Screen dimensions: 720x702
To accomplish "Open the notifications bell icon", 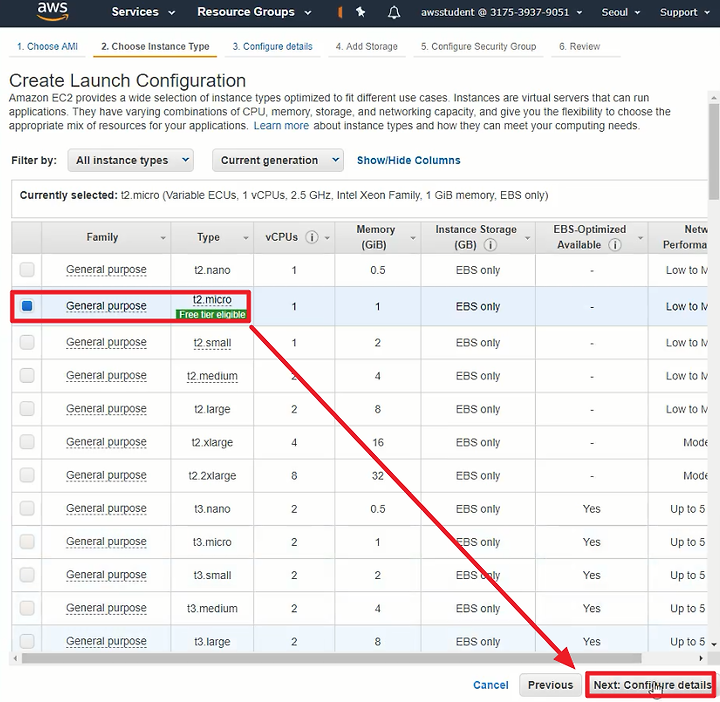I will [394, 12].
